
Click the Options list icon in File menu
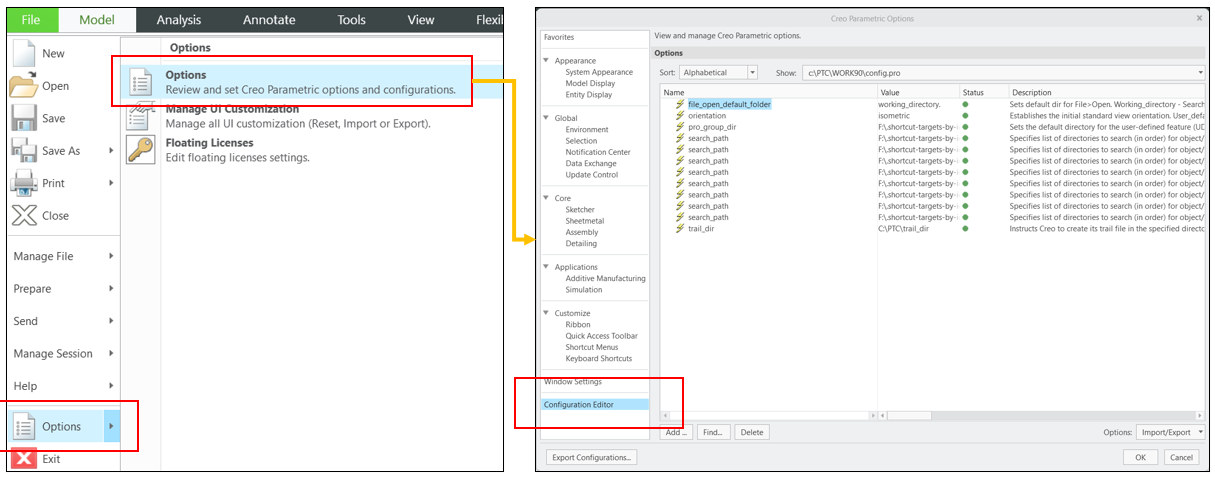click(x=24, y=427)
